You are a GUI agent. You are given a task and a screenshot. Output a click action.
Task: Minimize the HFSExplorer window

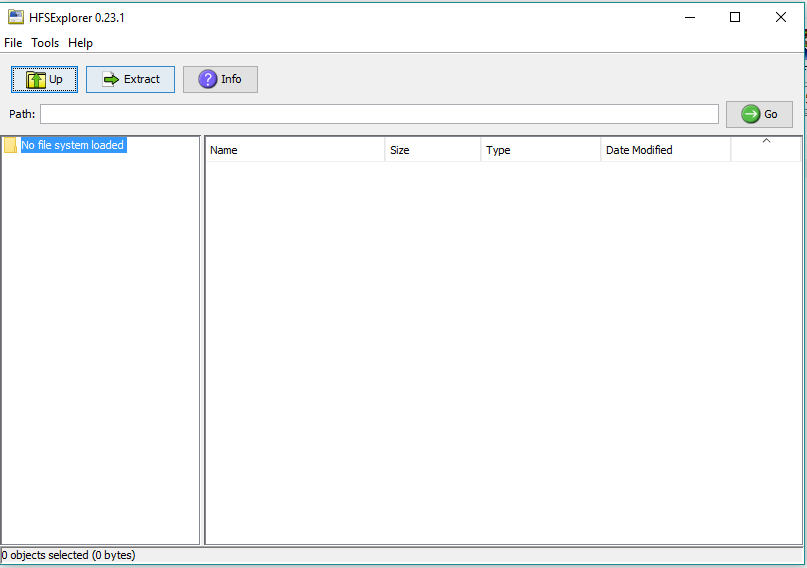tap(690, 17)
